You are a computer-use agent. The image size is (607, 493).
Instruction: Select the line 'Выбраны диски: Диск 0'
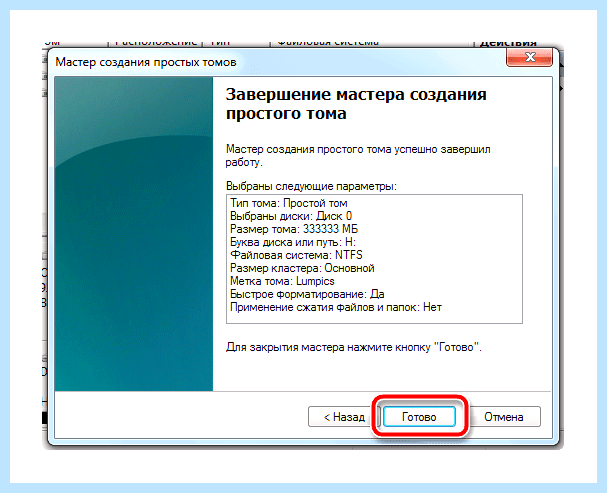[x=291, y=216]
